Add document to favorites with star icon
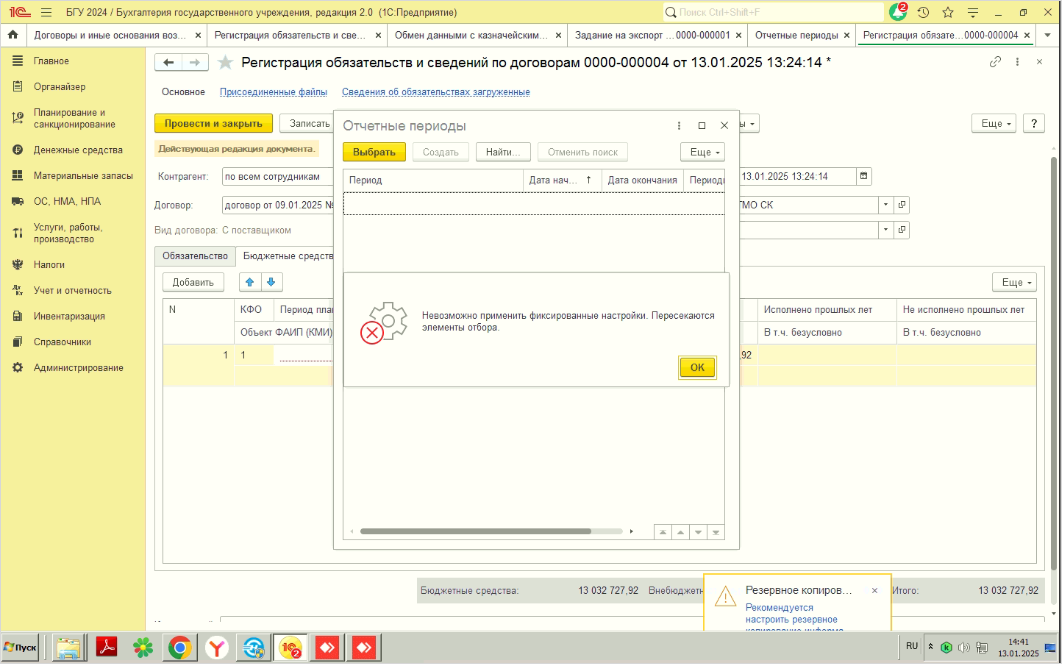This screenshot has height=664, width=1062. 225,62
